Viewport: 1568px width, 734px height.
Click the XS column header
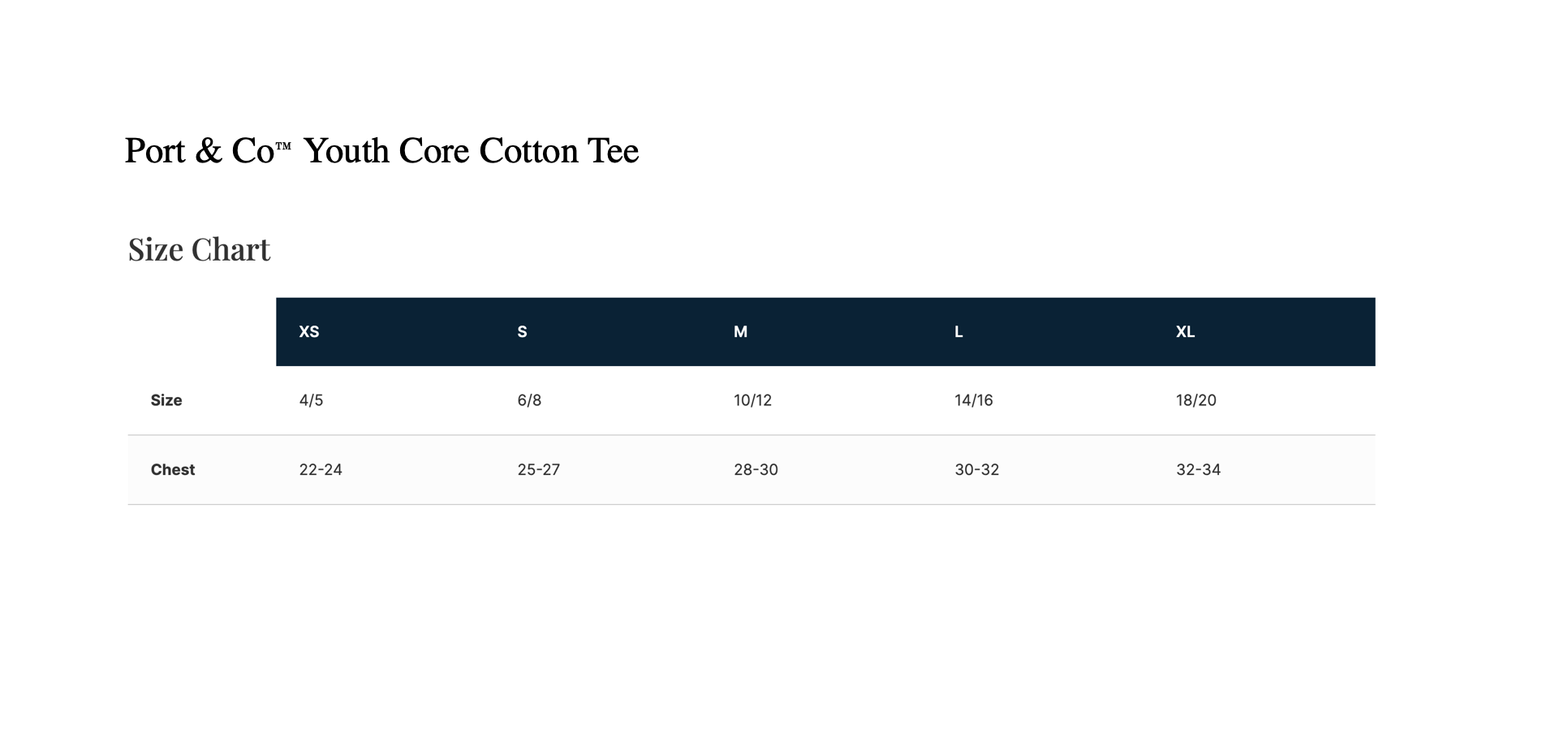[x=309, y=331]
